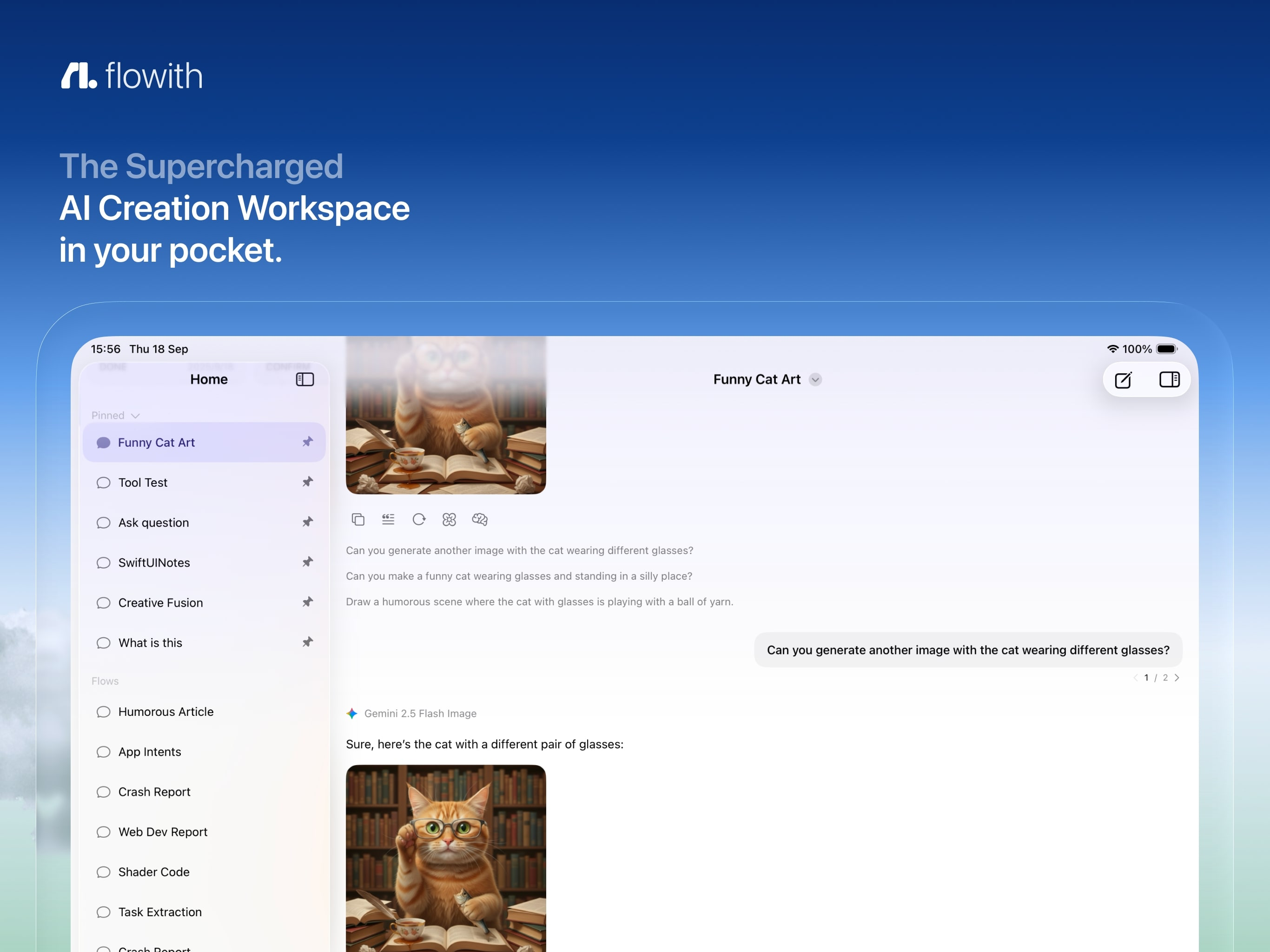Open the SwiftUINotes conversation
Image resolution: width=1270 pixels, height=952 pixels.
204,563
